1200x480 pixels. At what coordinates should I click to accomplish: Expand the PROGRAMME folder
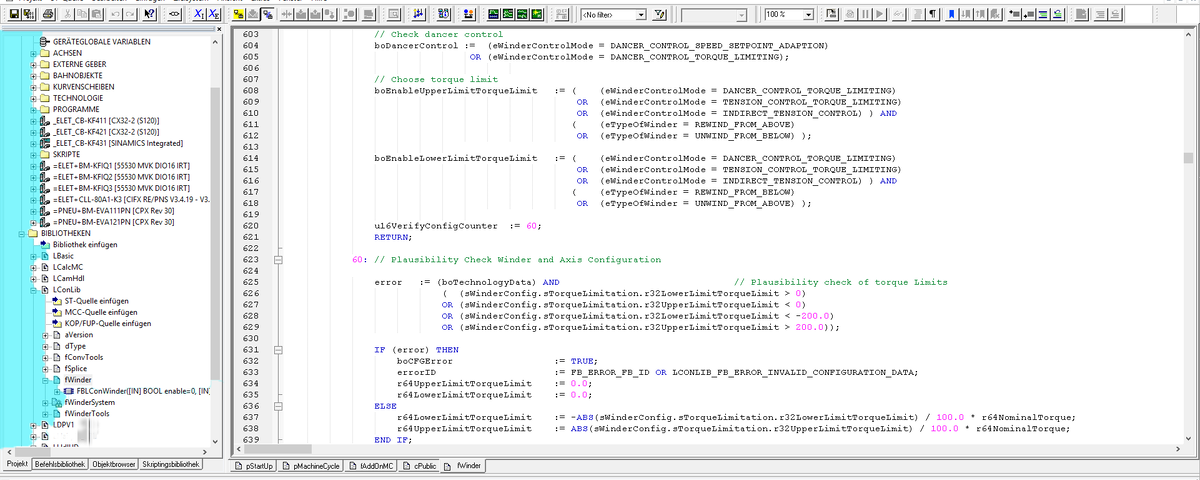[34, 109]
